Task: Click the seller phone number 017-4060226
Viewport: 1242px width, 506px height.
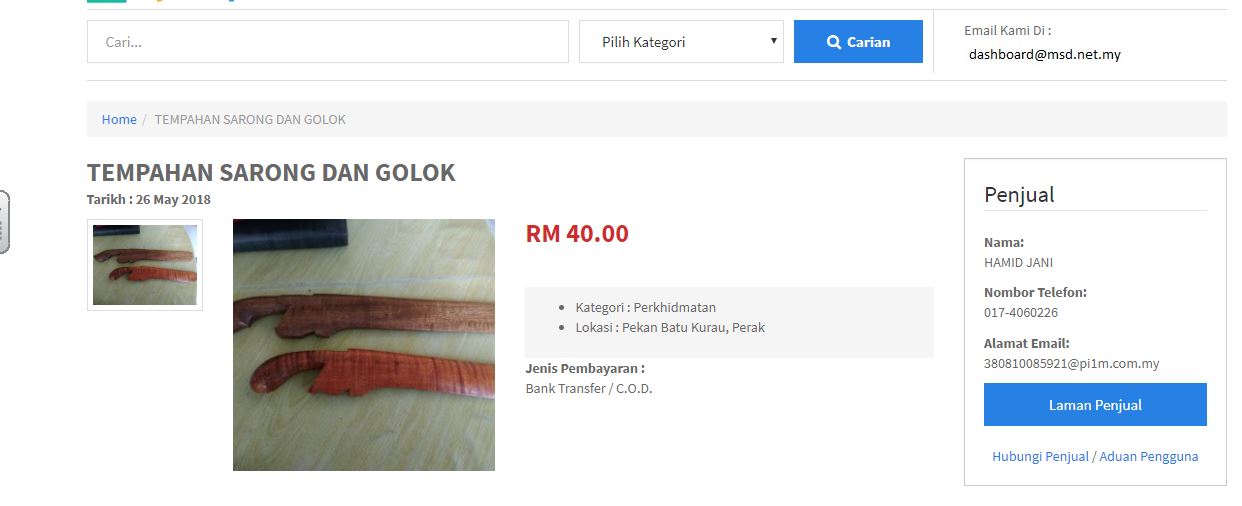Action: 1021,313
